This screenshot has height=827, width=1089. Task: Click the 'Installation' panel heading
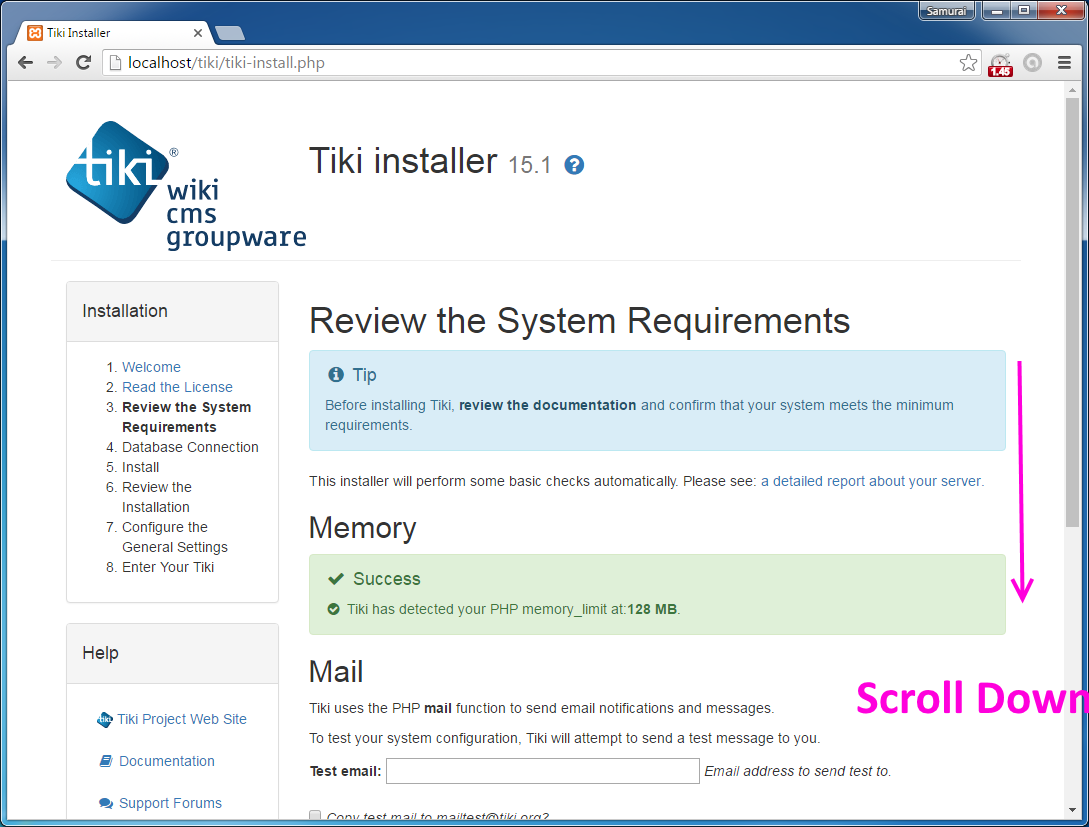[x=125, y=311]
